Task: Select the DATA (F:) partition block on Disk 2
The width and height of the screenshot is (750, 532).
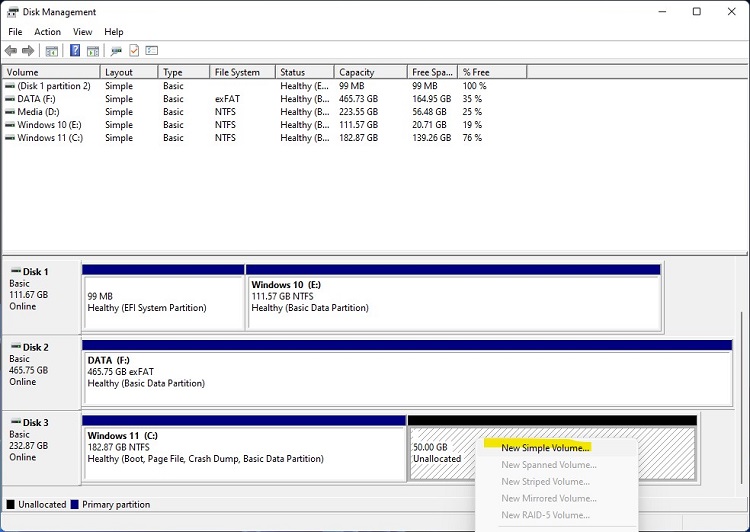Action: (x=407, y=373)
